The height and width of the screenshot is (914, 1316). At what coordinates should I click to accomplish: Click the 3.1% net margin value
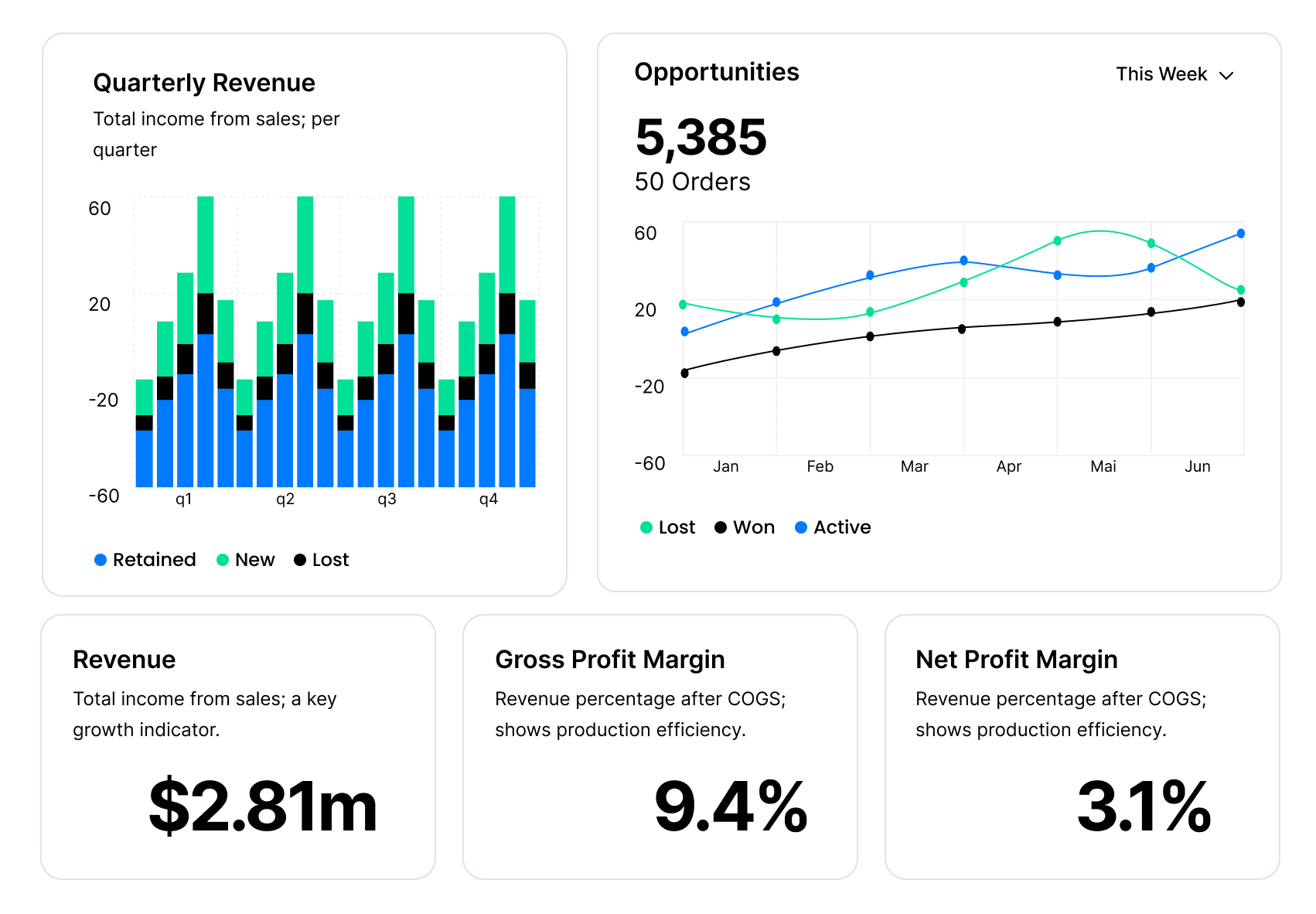tap(1144, 807)
